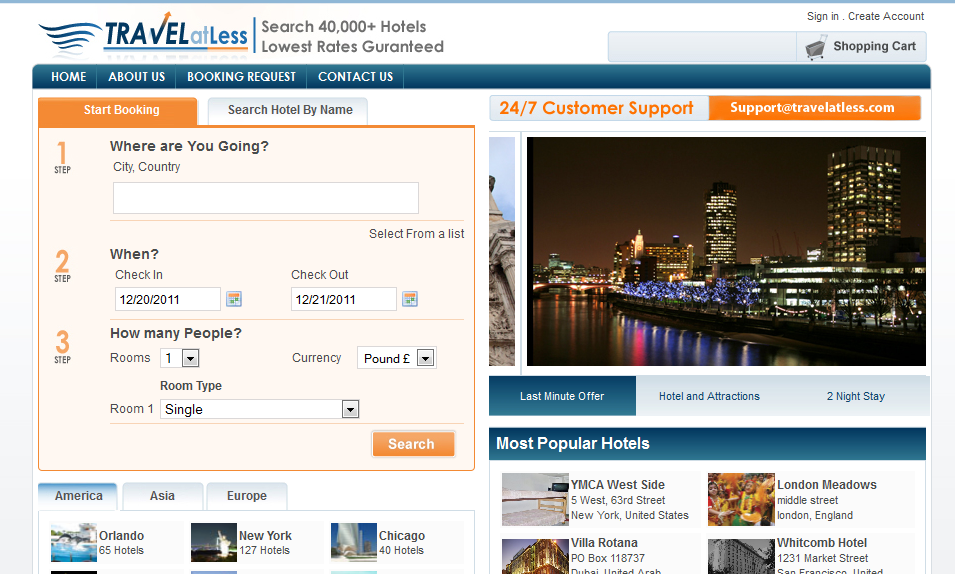The height and width of the screenshot is (574, 955).
Task: Open the Orlando destination thumbnail
Action: 74,542
